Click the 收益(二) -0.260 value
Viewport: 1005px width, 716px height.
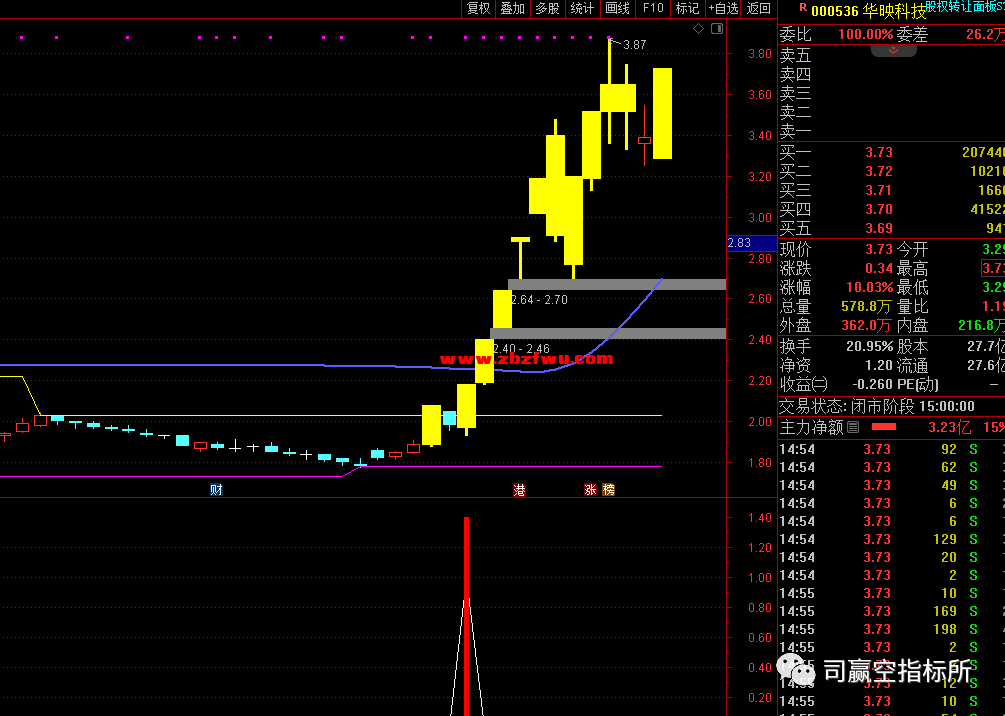click(872, 385)
